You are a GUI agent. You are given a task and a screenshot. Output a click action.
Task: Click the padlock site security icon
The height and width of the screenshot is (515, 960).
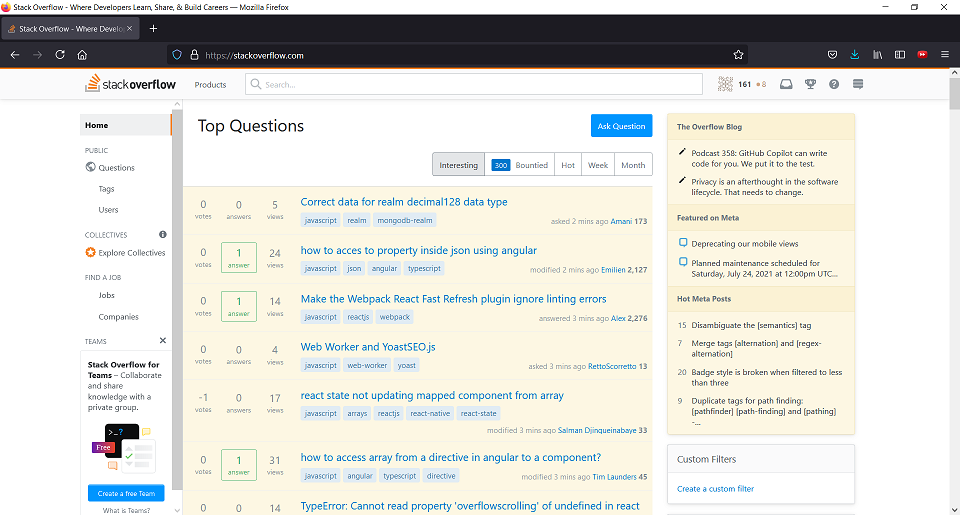click(194, 55)
